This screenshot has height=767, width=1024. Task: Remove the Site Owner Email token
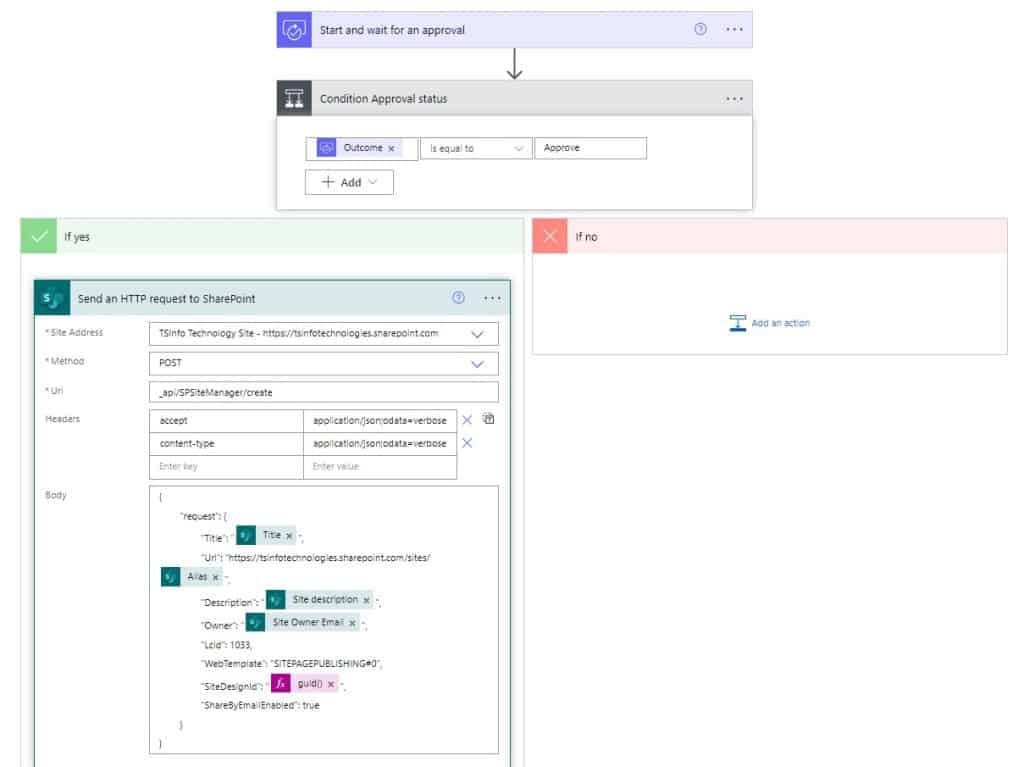[352, 623]
